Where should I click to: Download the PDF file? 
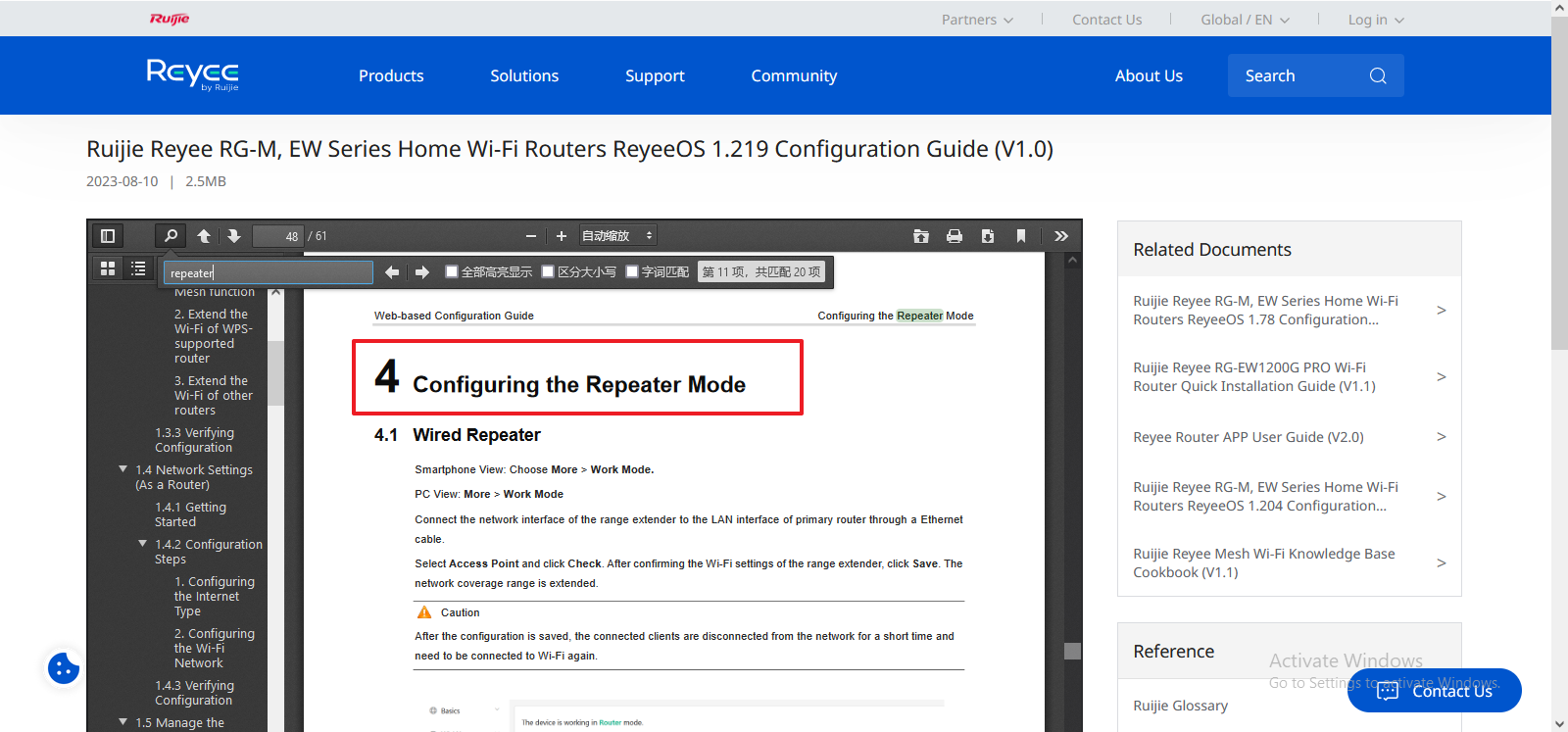point(988,236)
